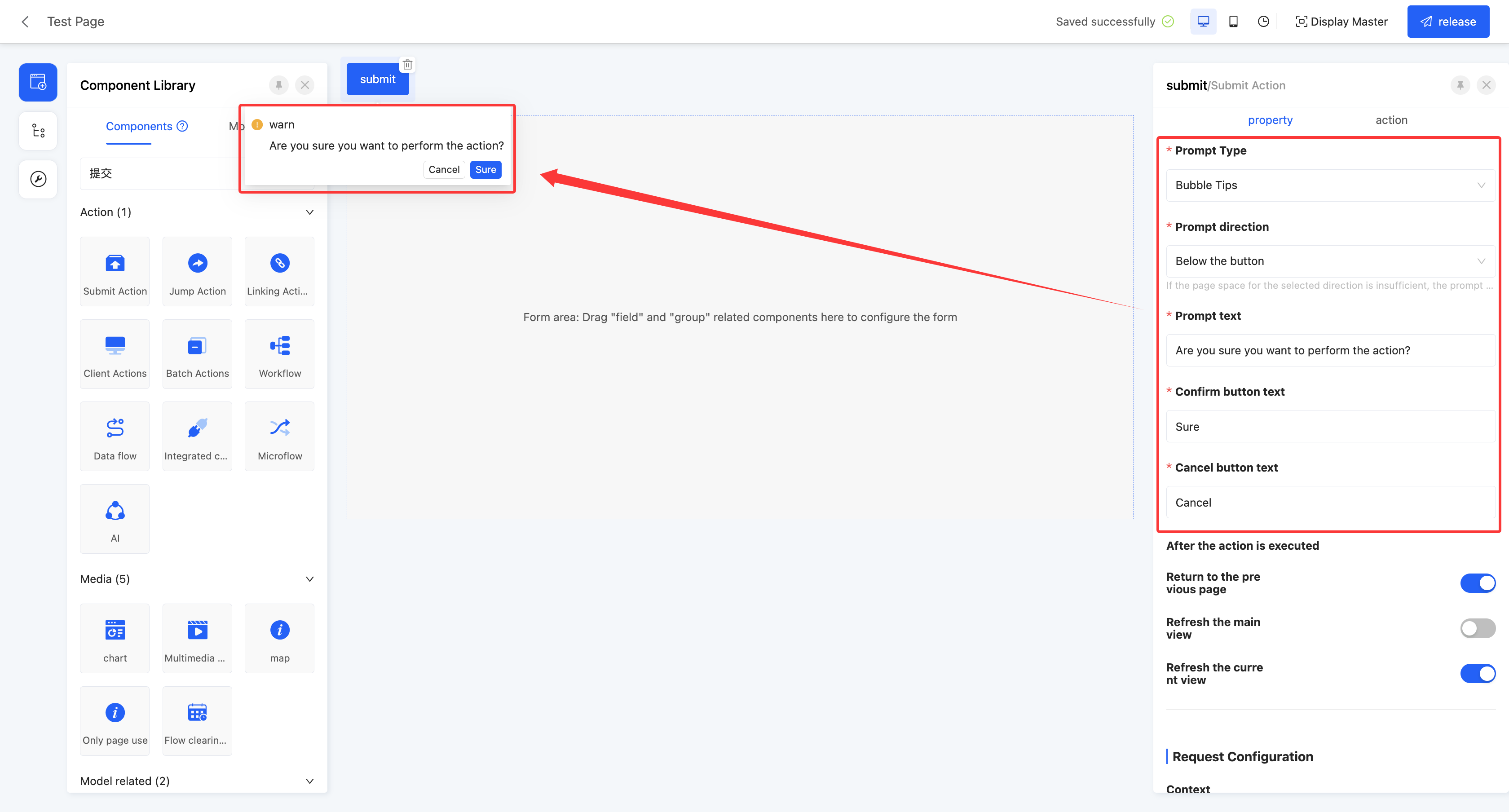Open the Prompt Type dropdown
This screenshot has width=1509, height=812.
click(x=1330, y=185)
